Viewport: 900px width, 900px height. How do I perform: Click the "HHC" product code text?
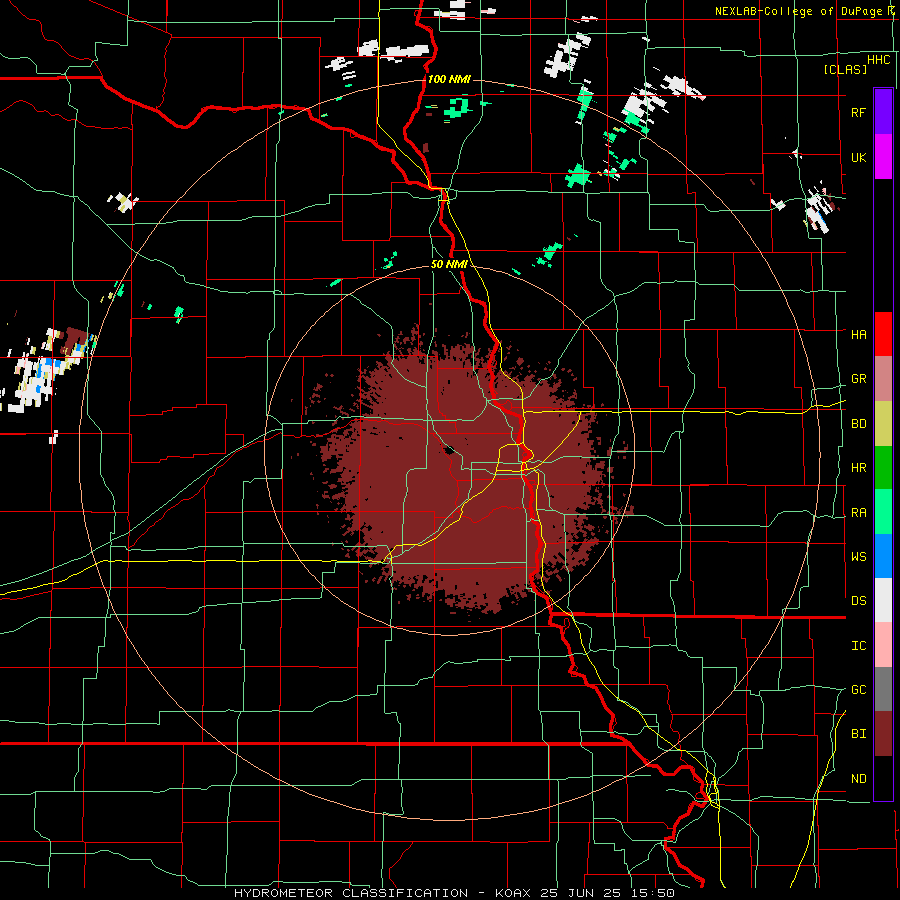tap(879, 60)
